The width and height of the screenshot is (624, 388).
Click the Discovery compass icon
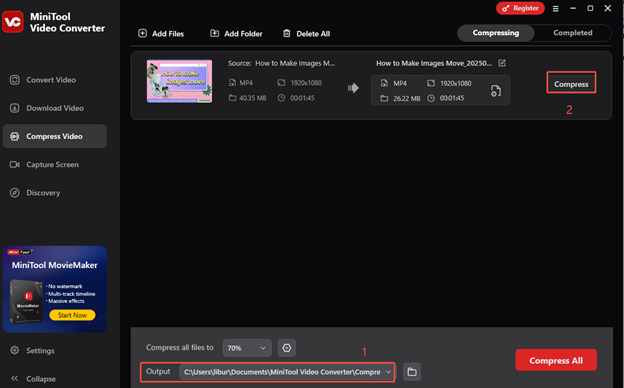15,193
